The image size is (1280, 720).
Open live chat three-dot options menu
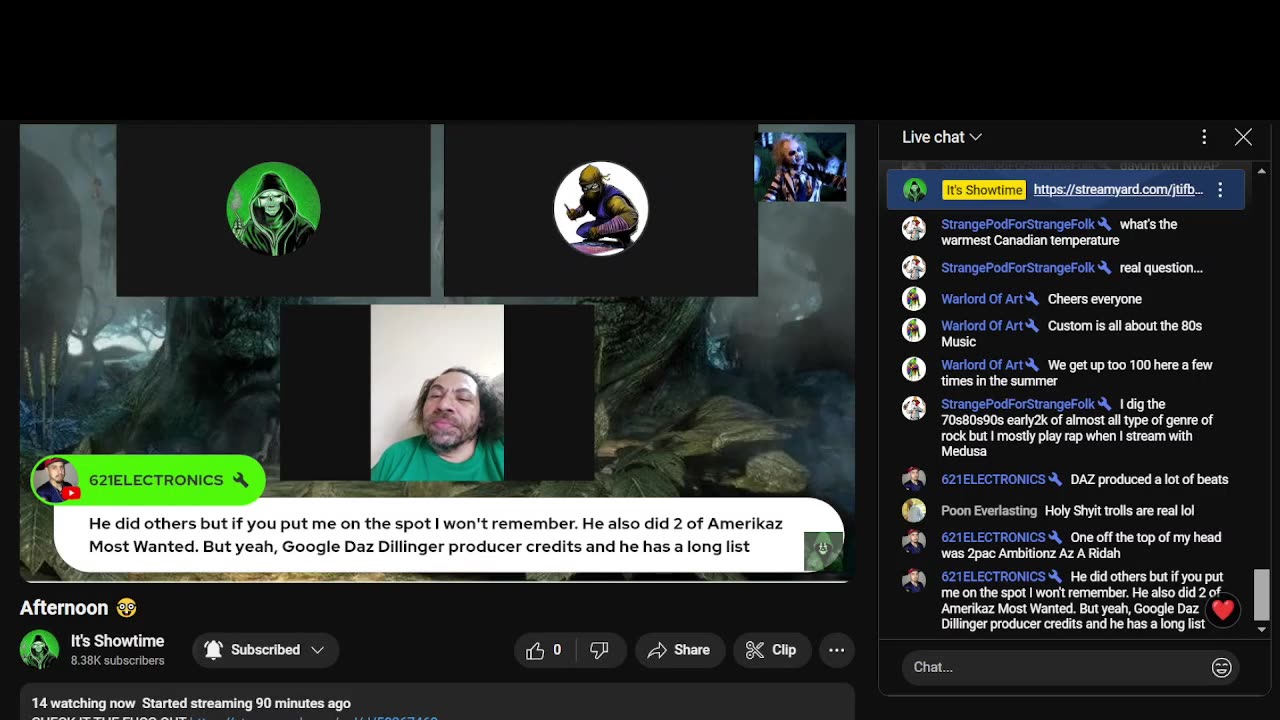pyautogui.click(x=1204, y=137)
